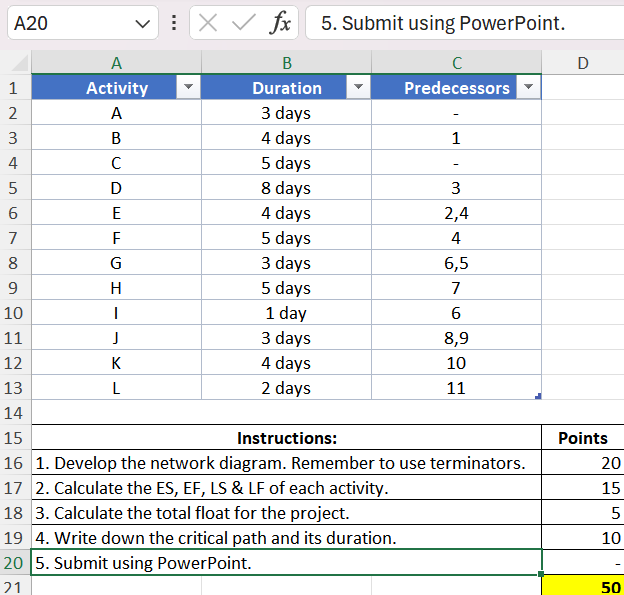Open the Predecessors column filter dropdown

click(528, 87)
